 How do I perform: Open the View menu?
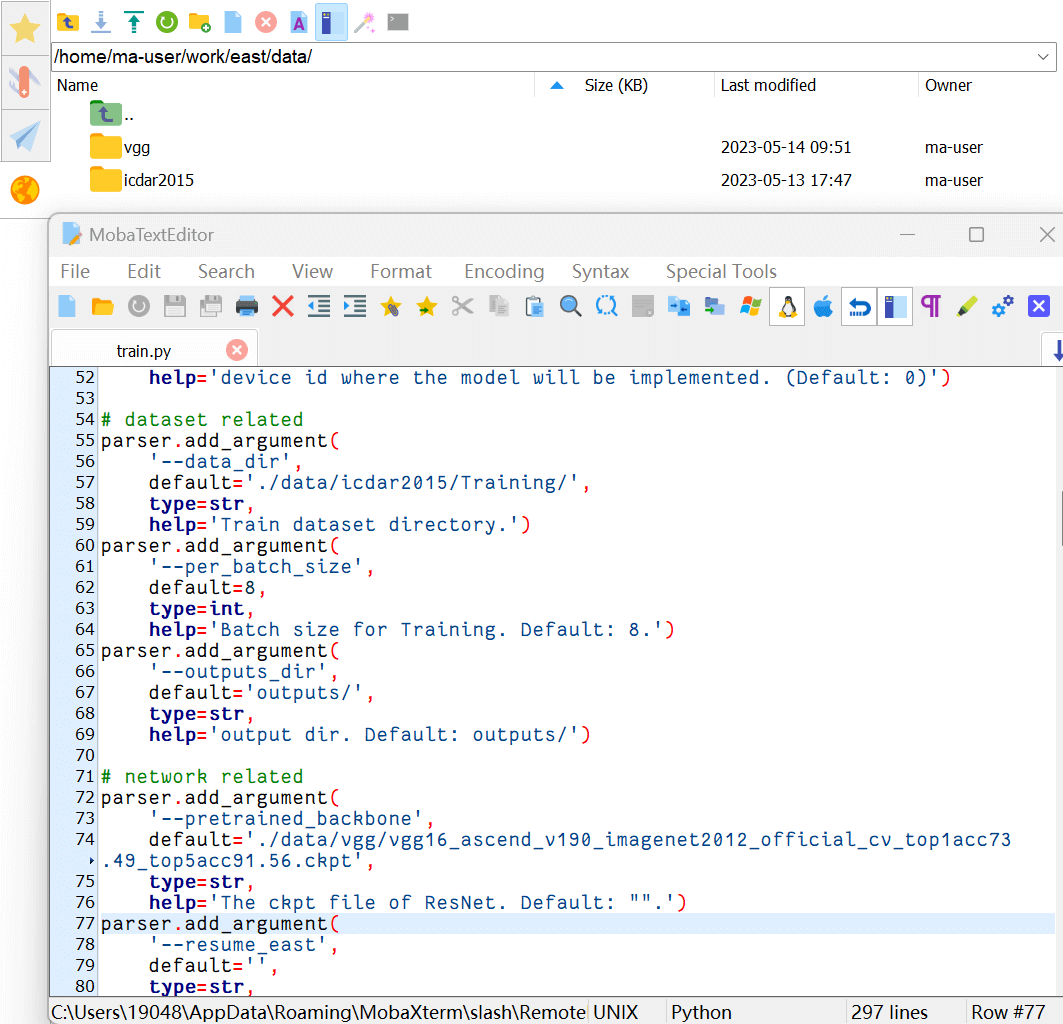[312, 272]
